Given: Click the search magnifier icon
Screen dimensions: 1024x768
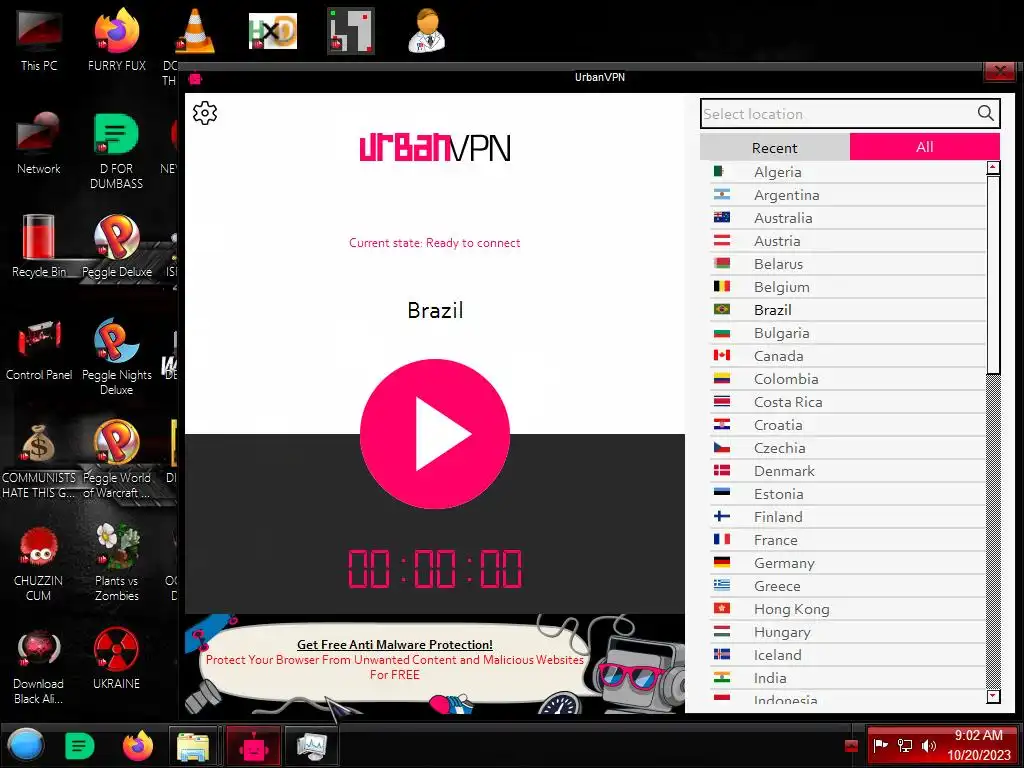Looking at the screenshot, I should (985, 114).
